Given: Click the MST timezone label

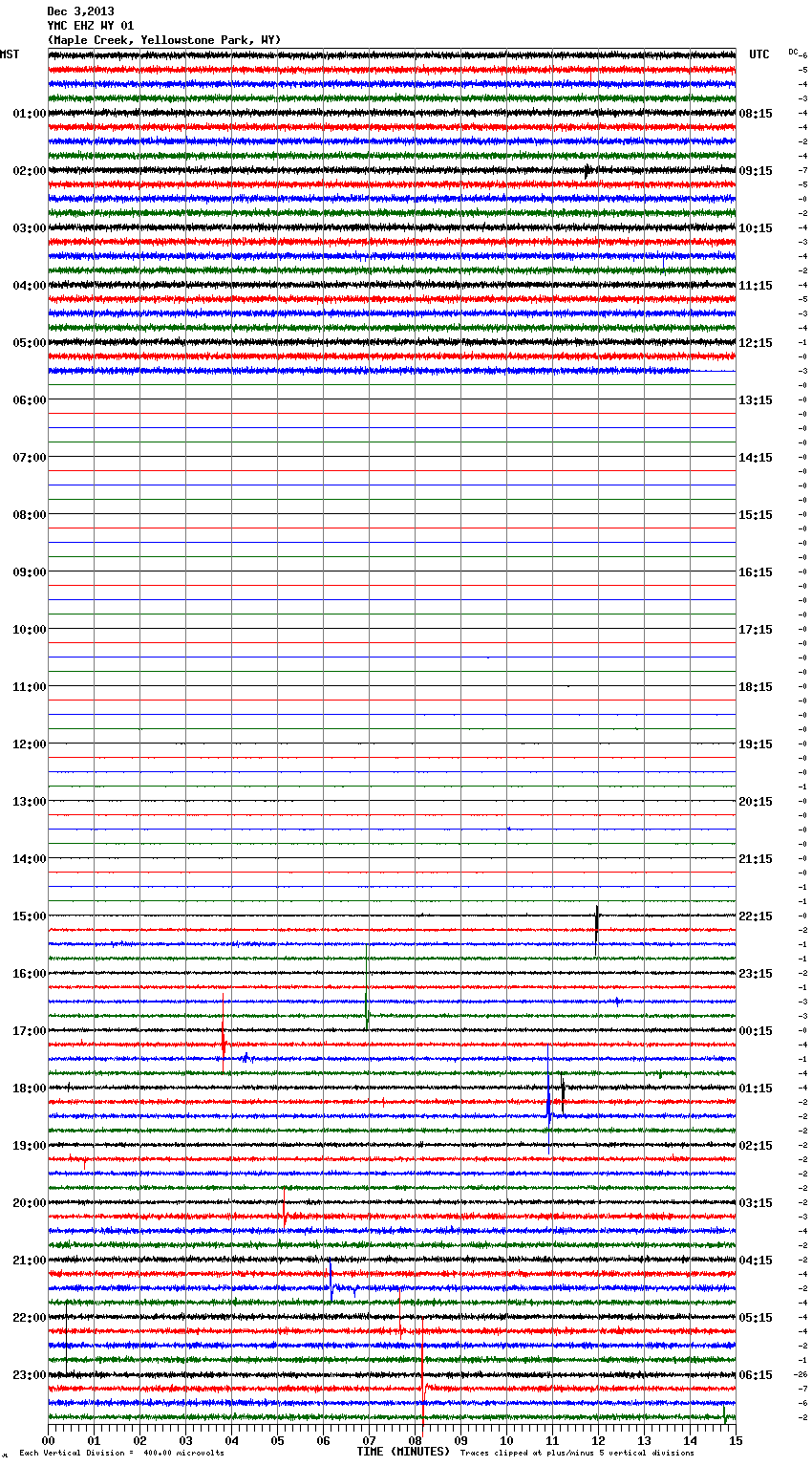Looking at the screenshot, I should pos(10,54).
